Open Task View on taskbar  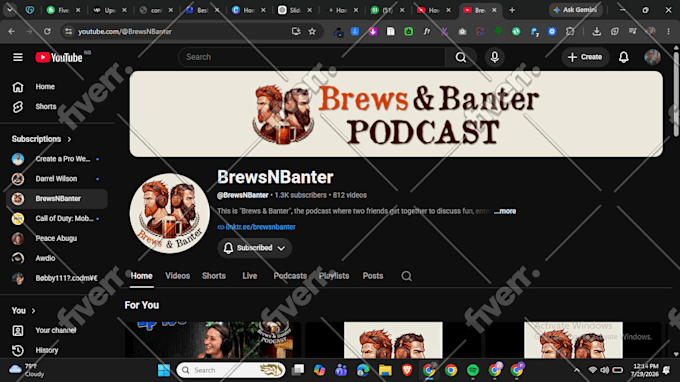298,370
